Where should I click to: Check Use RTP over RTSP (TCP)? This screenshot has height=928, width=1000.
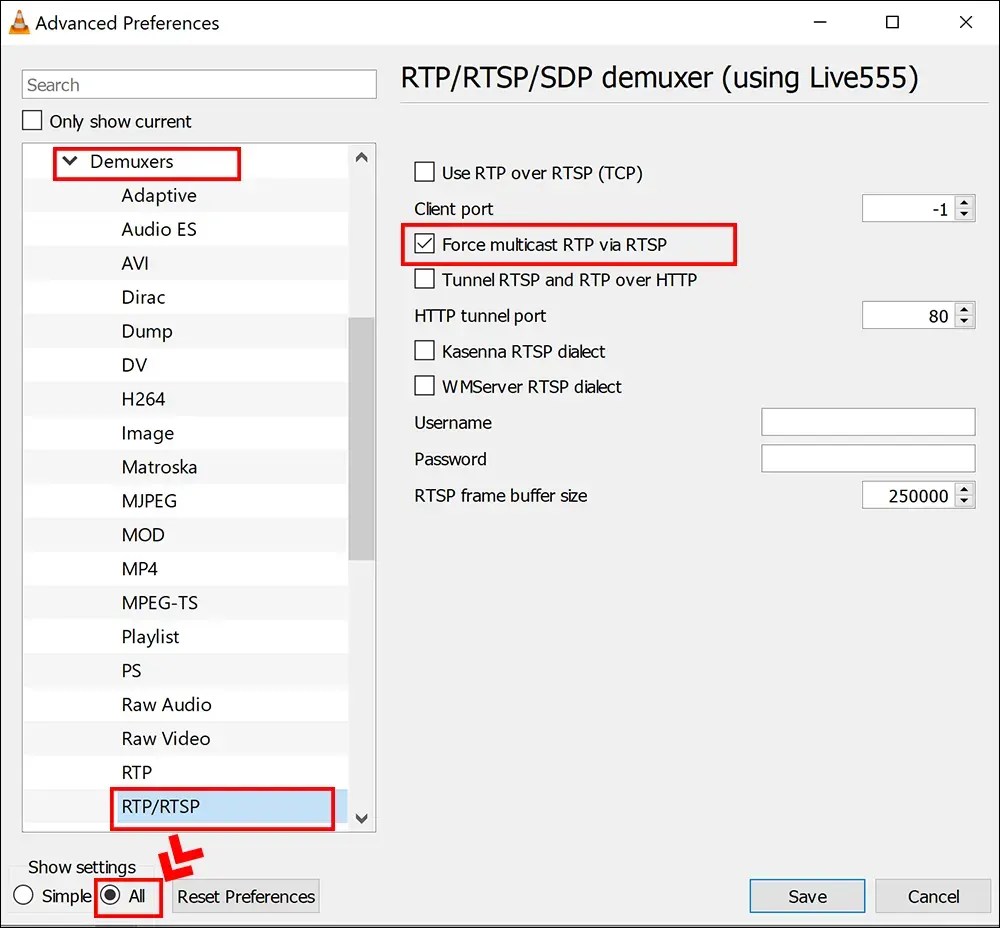tap(424, 172)
